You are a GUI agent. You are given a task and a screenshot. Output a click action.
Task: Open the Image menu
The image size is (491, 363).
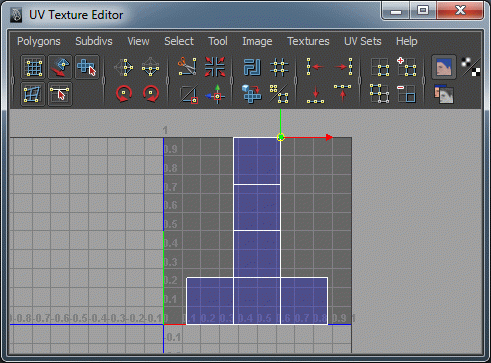point(257,41)
